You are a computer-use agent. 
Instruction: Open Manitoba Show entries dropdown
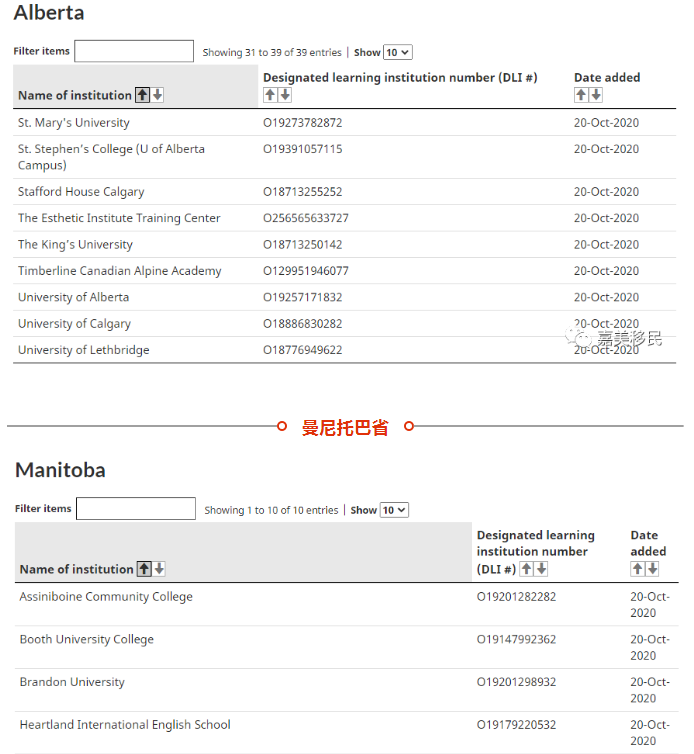click(x=394, y=510)
